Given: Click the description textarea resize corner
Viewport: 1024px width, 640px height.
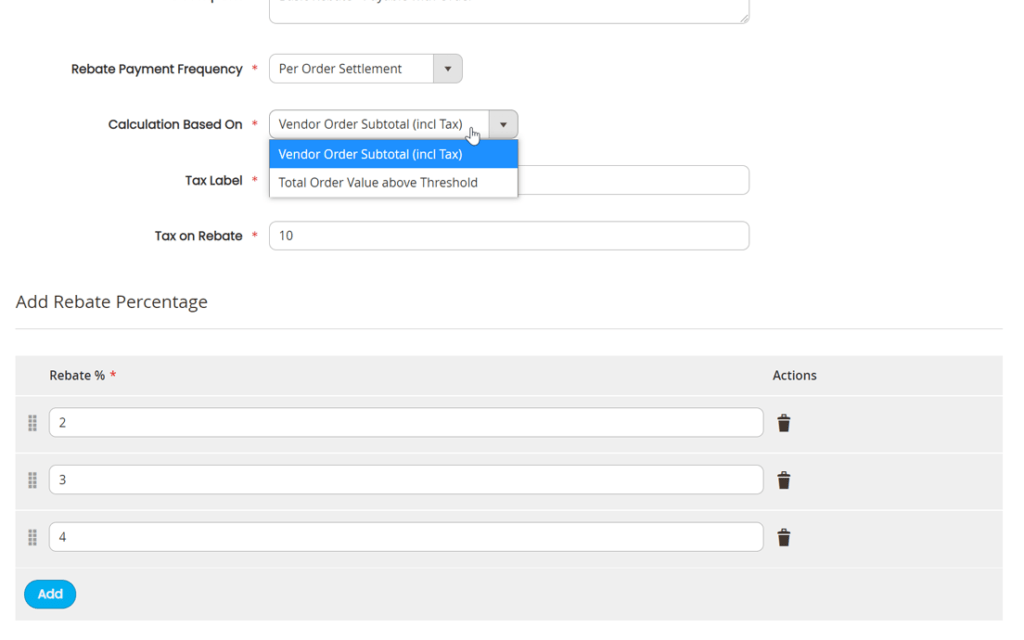Looking at the screenshot, I should 744,19.
